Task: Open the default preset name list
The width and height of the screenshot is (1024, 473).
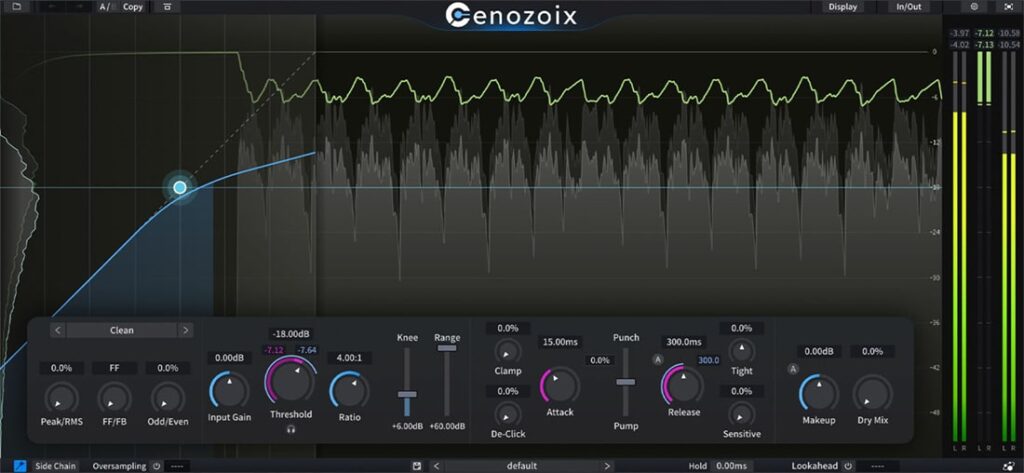Action: click(522, 466)
